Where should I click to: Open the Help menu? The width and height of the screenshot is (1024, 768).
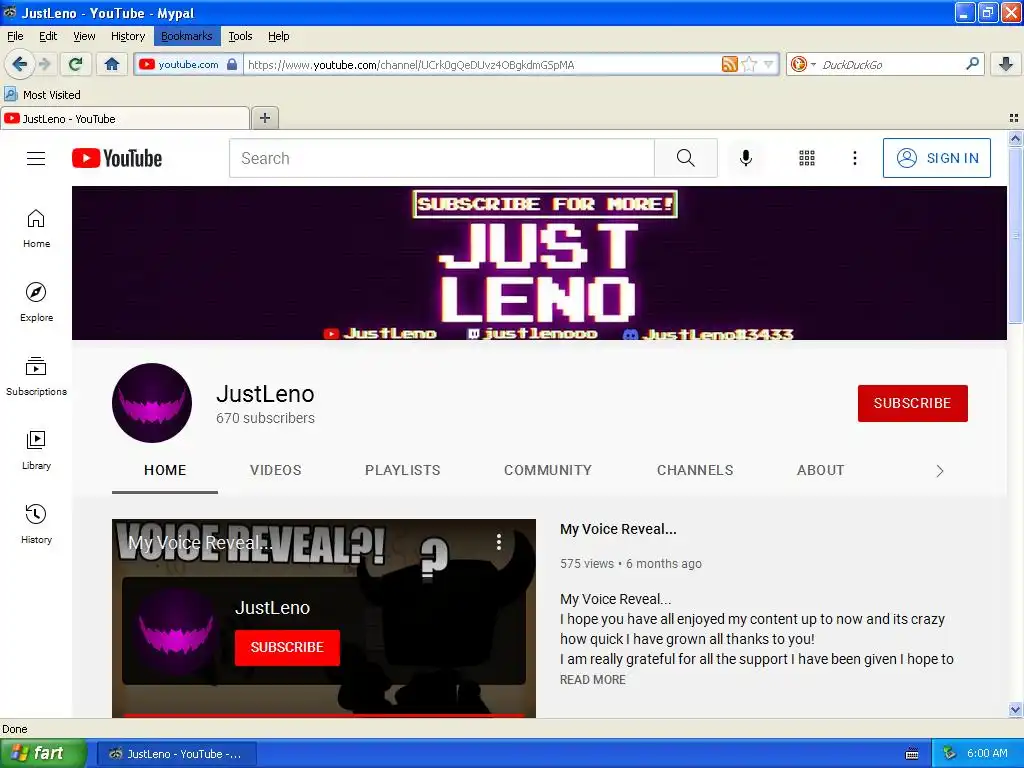pos(279,36)
